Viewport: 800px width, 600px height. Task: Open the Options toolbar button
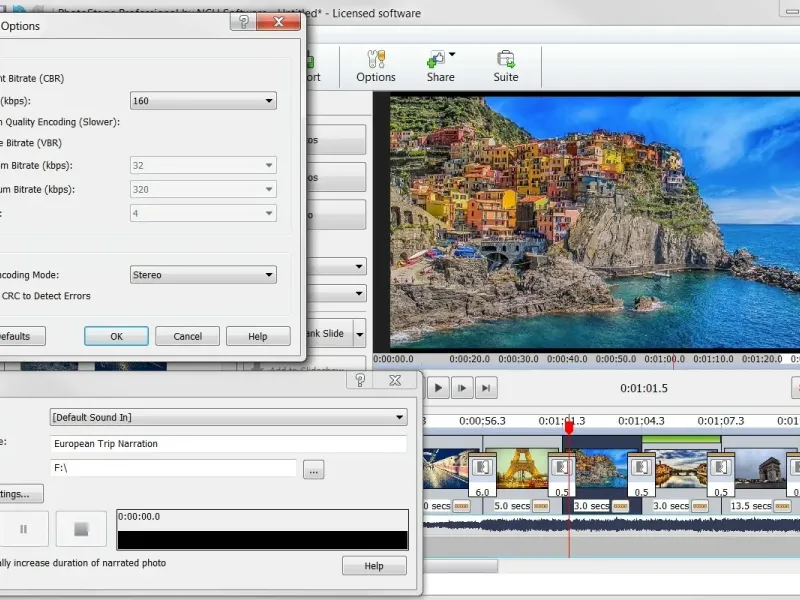pos(376,66)
